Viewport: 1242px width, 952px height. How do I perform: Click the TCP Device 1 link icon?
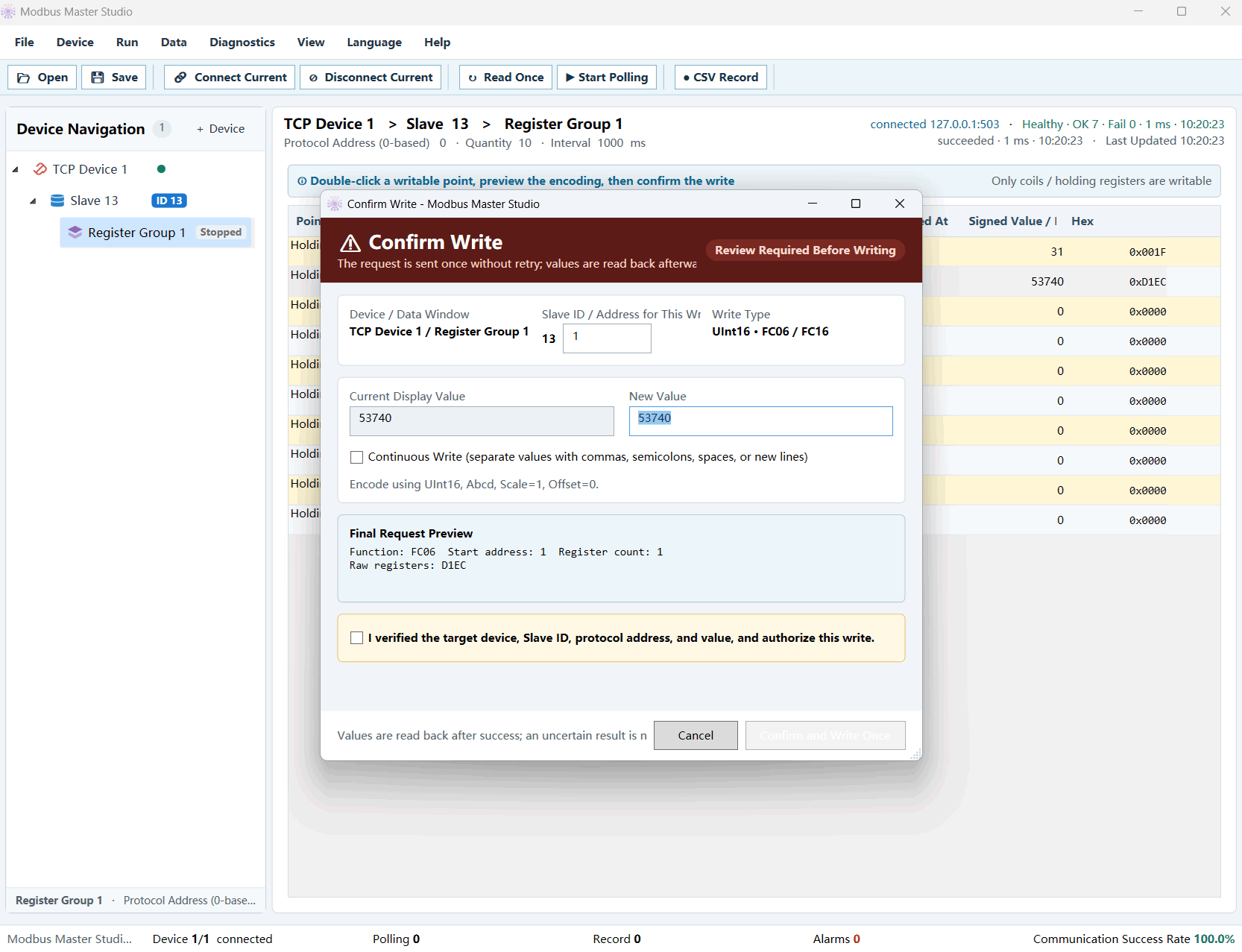pos(40,169)
